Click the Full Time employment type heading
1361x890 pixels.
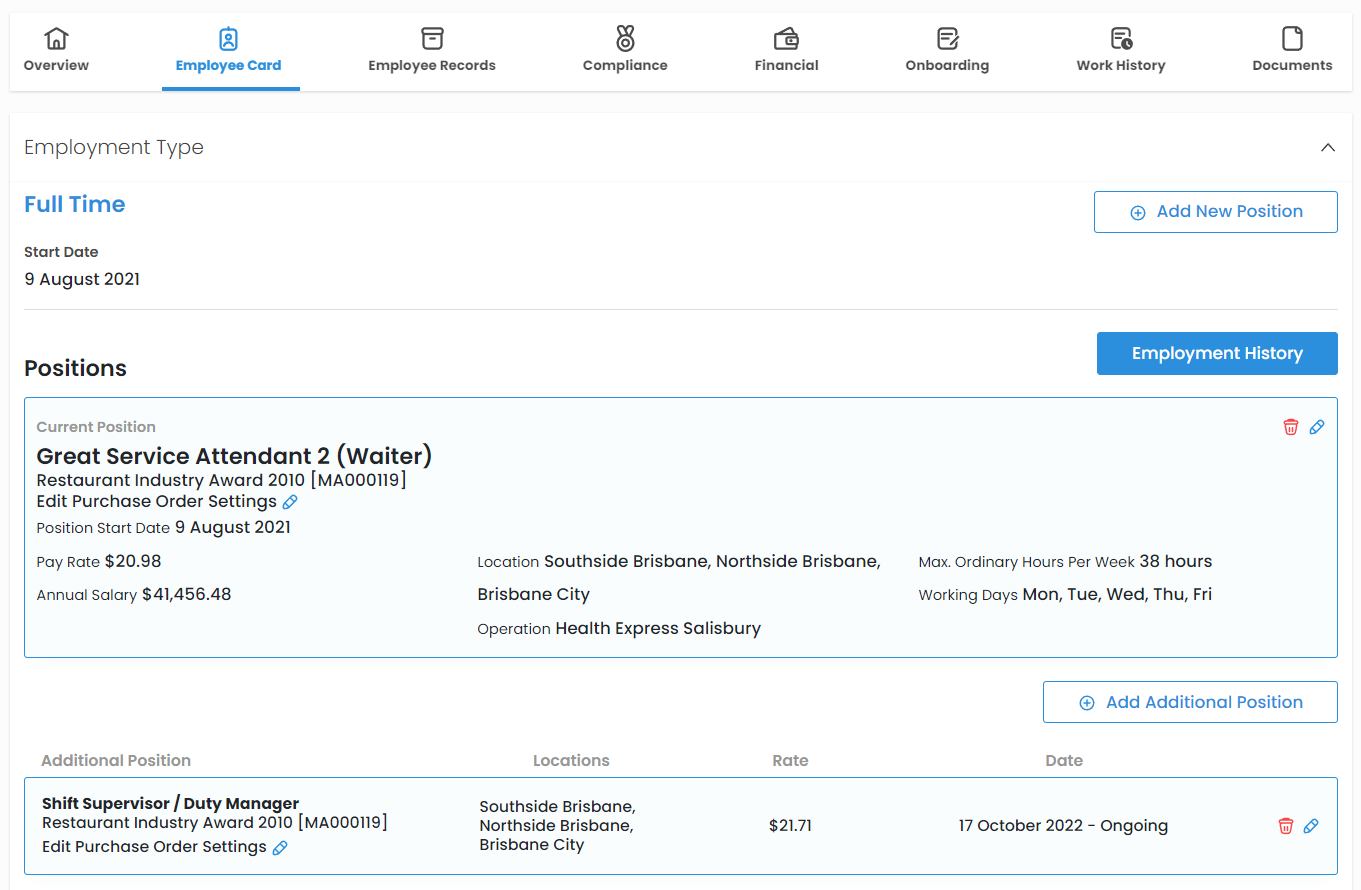point(75,205)
